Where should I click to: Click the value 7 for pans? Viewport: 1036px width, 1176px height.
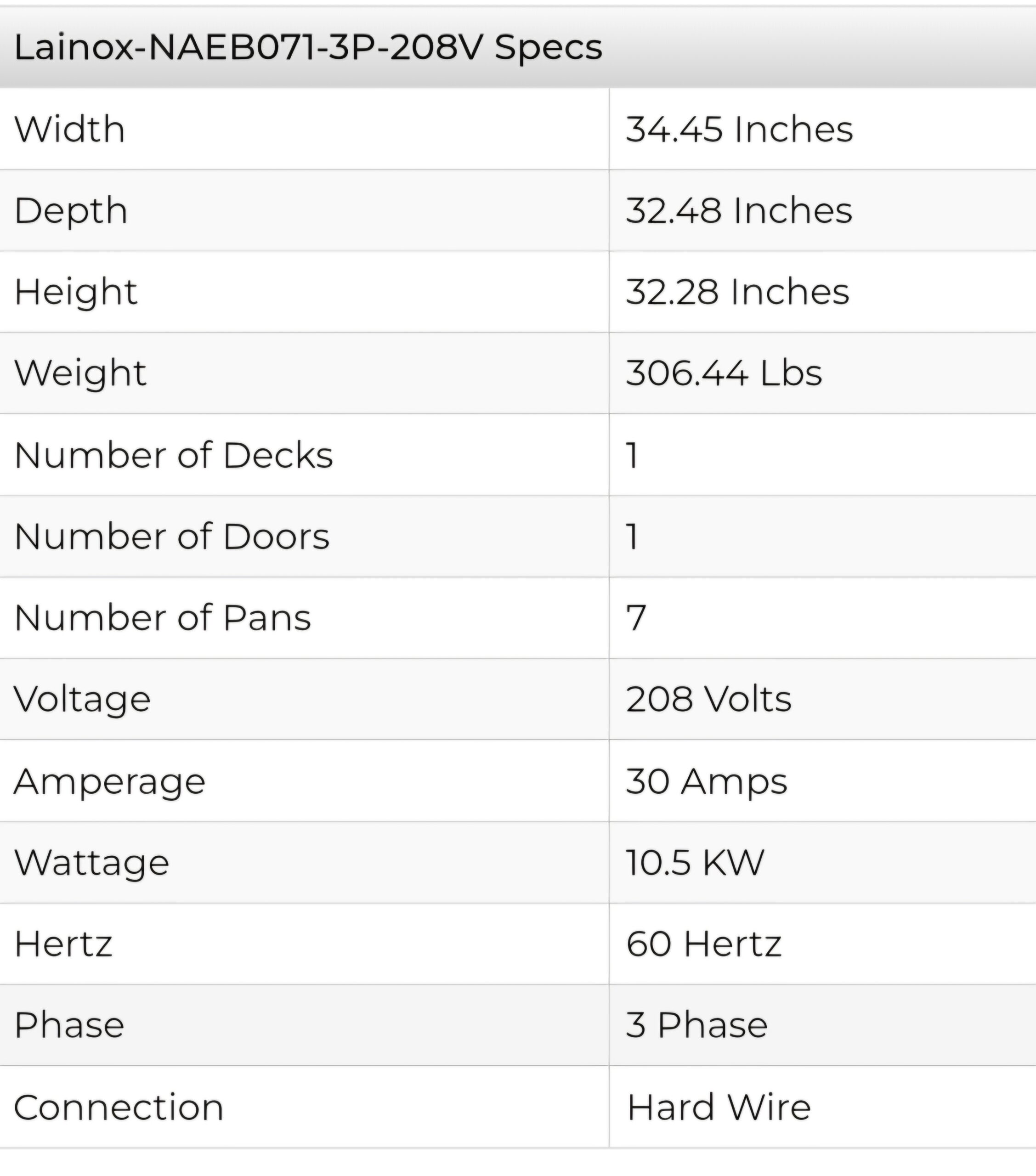click(636, 618)
